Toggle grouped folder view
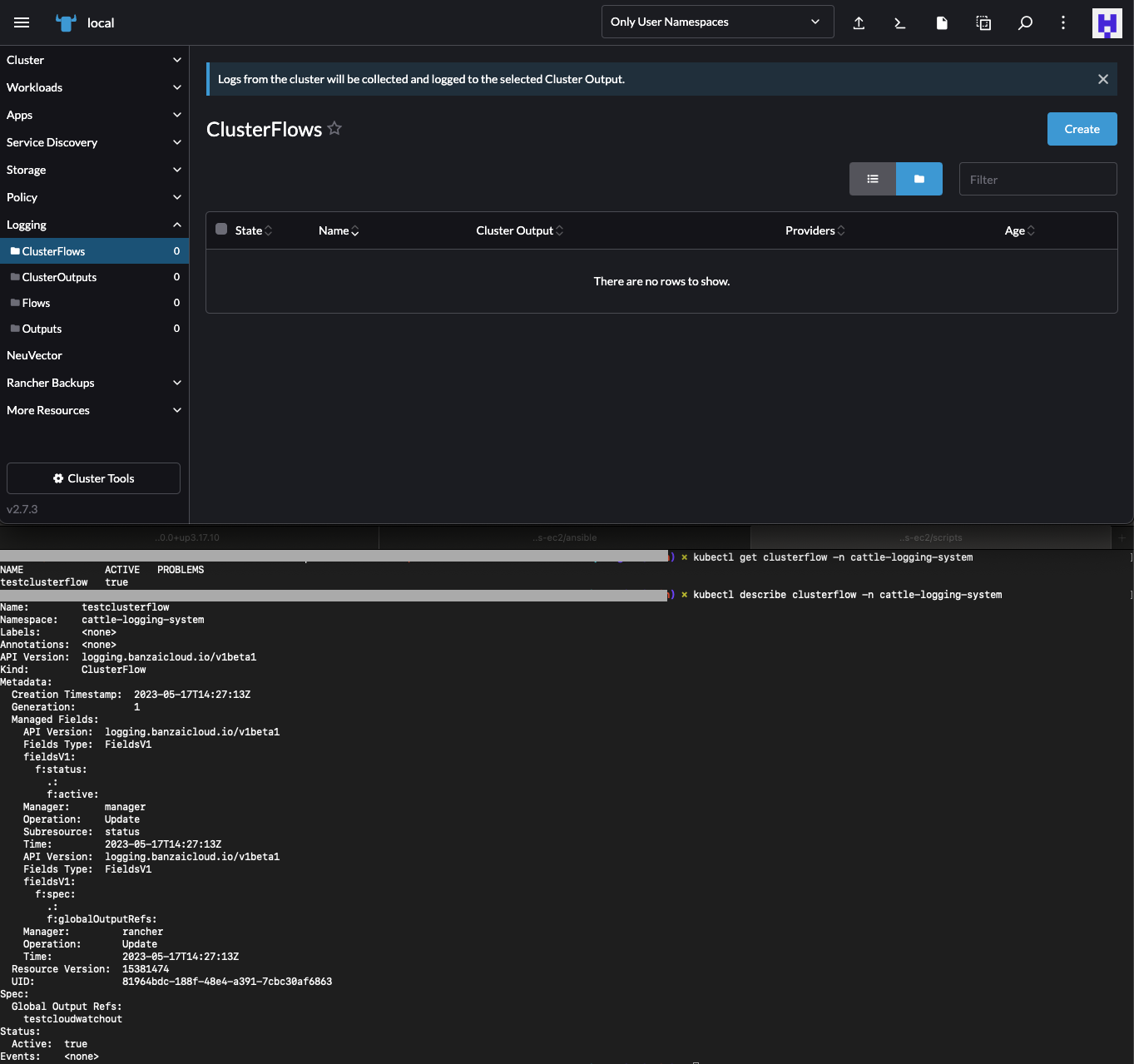 (919, 178)
